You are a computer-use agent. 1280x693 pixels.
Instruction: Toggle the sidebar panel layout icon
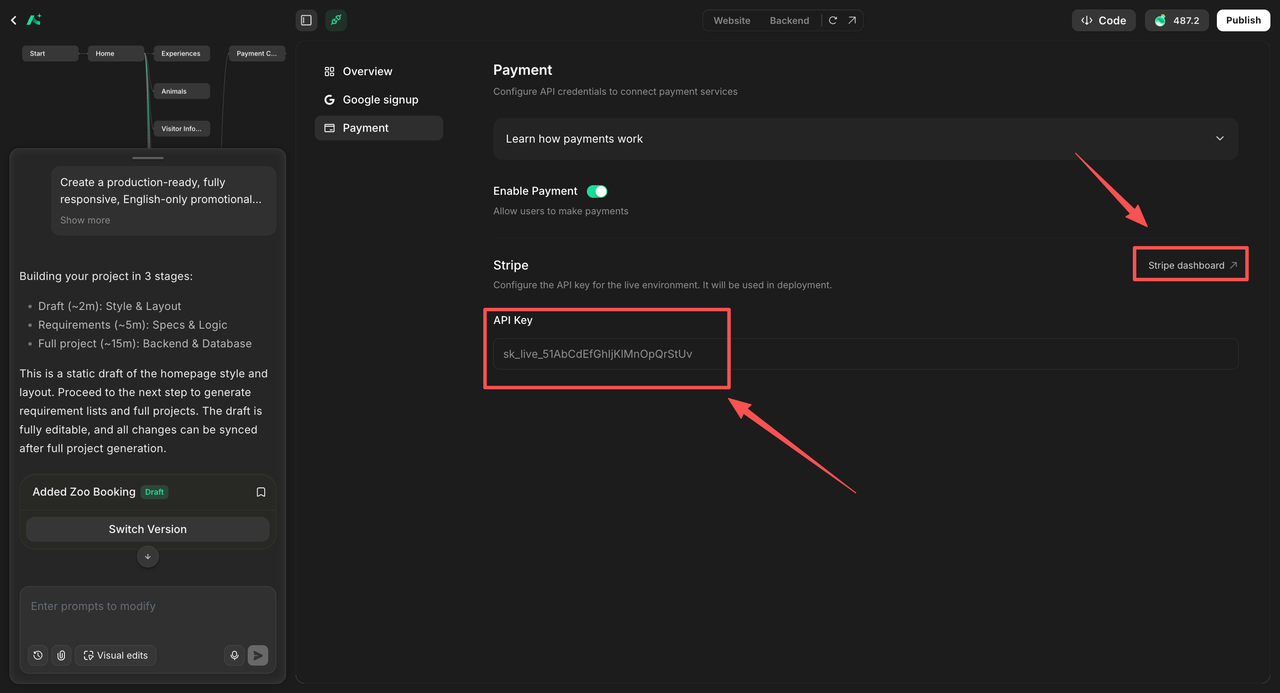[306, 20]
